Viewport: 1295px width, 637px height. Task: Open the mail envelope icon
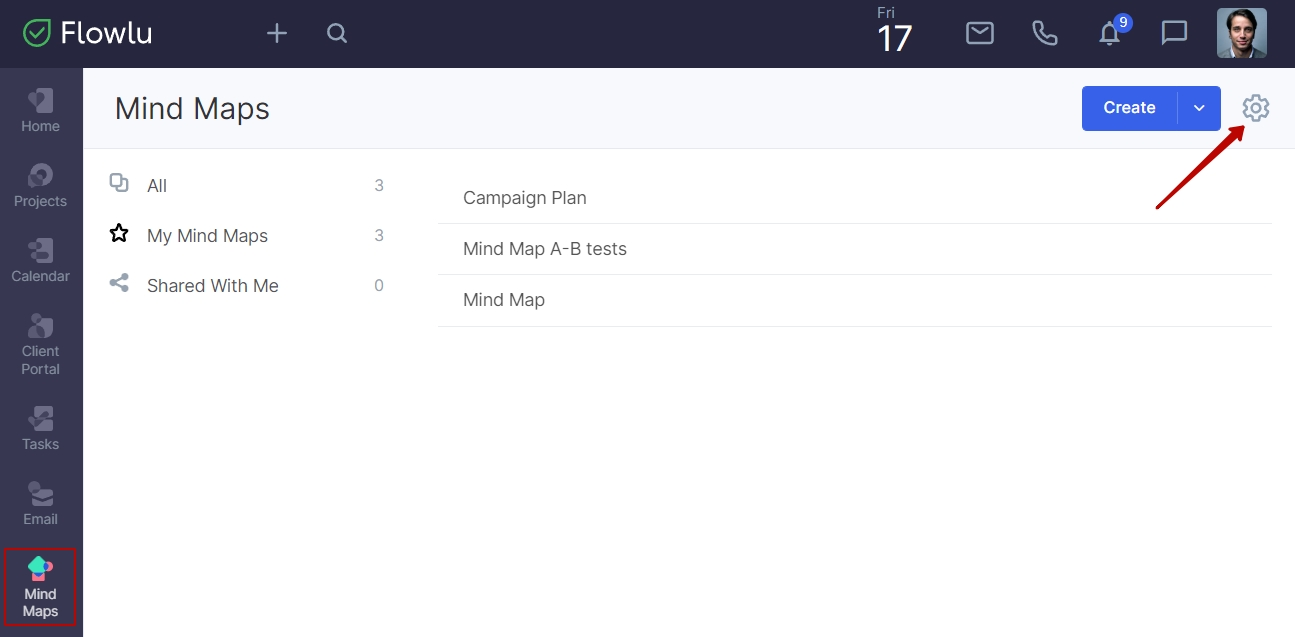[x=980, y=33]
